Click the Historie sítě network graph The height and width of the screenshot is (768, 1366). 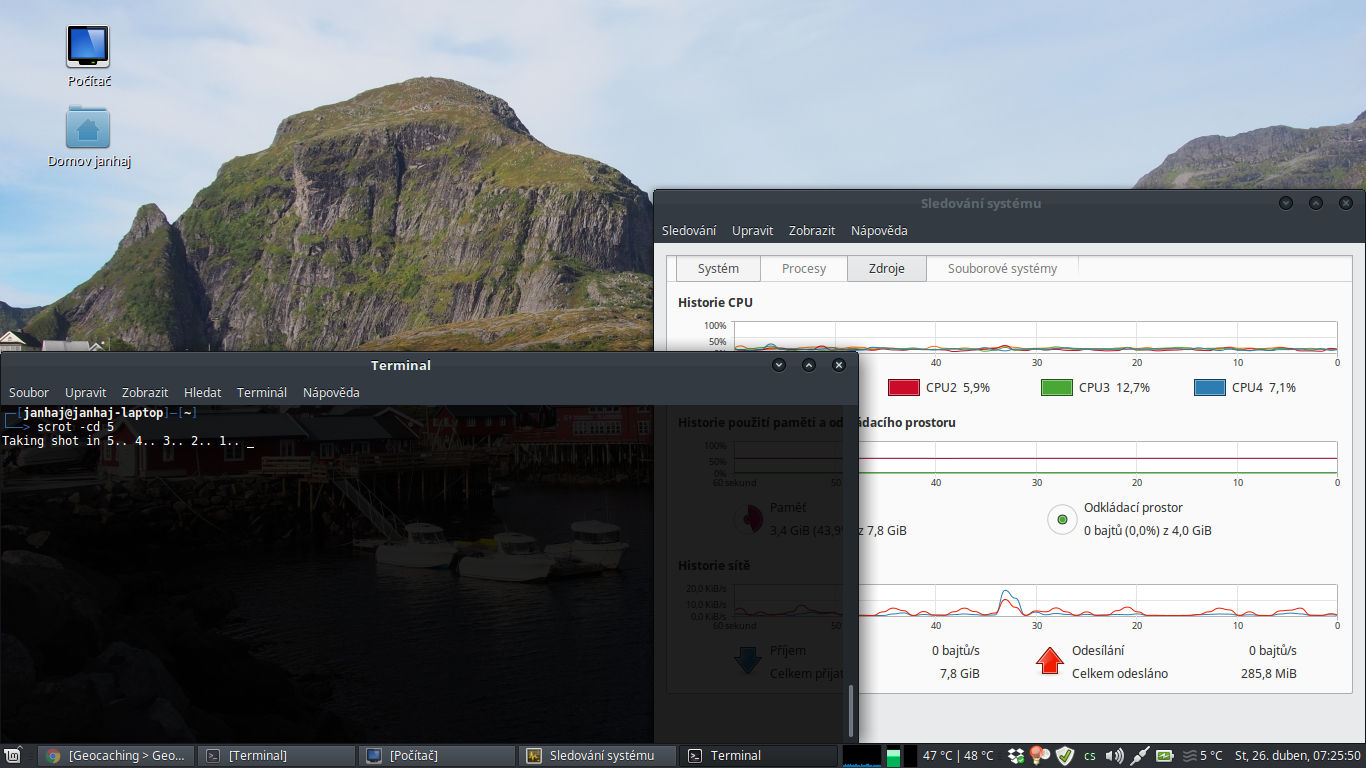(x=1035, y=600)
